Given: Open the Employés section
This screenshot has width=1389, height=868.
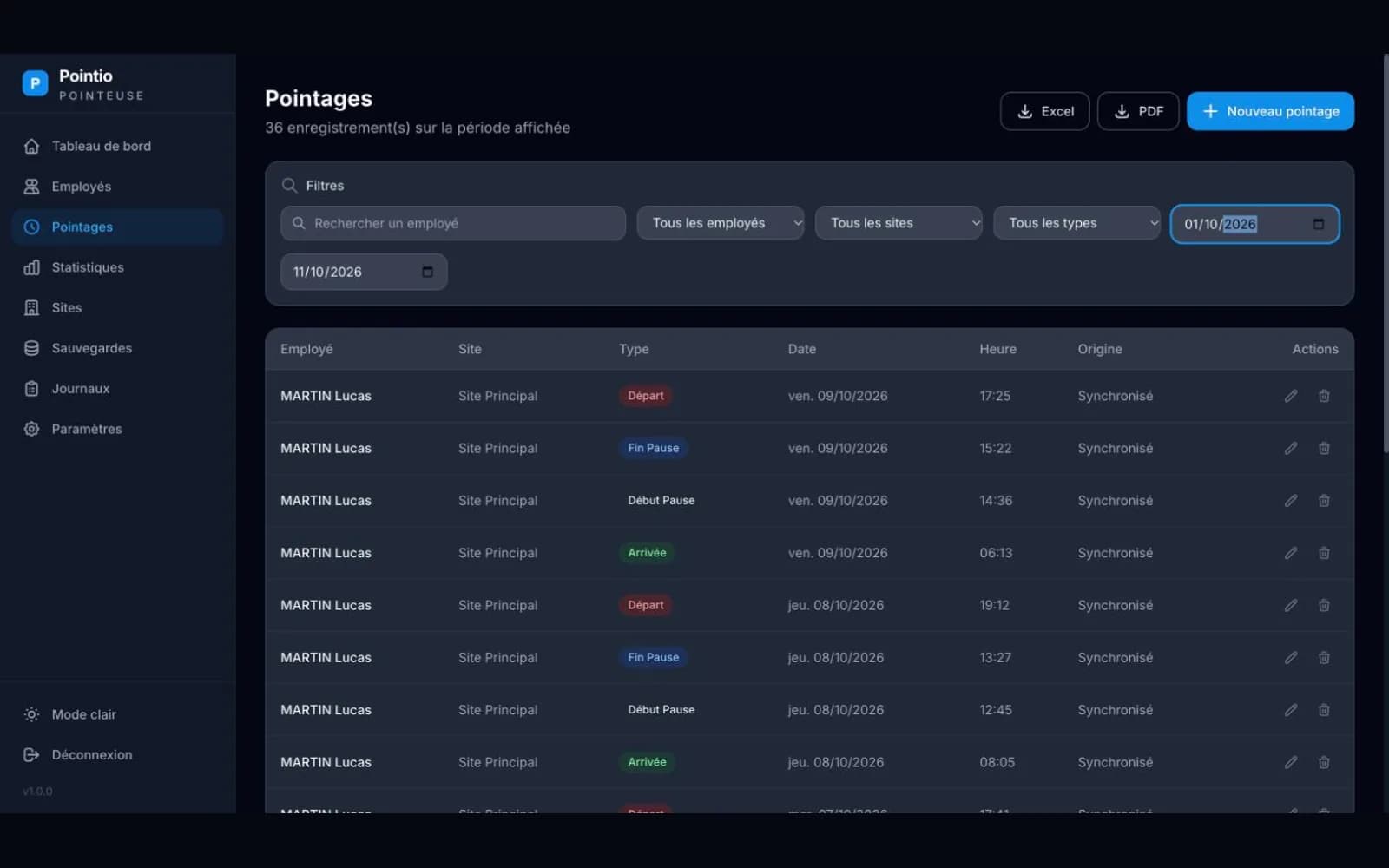Looking at the screenshot, I should click(118, 187).
